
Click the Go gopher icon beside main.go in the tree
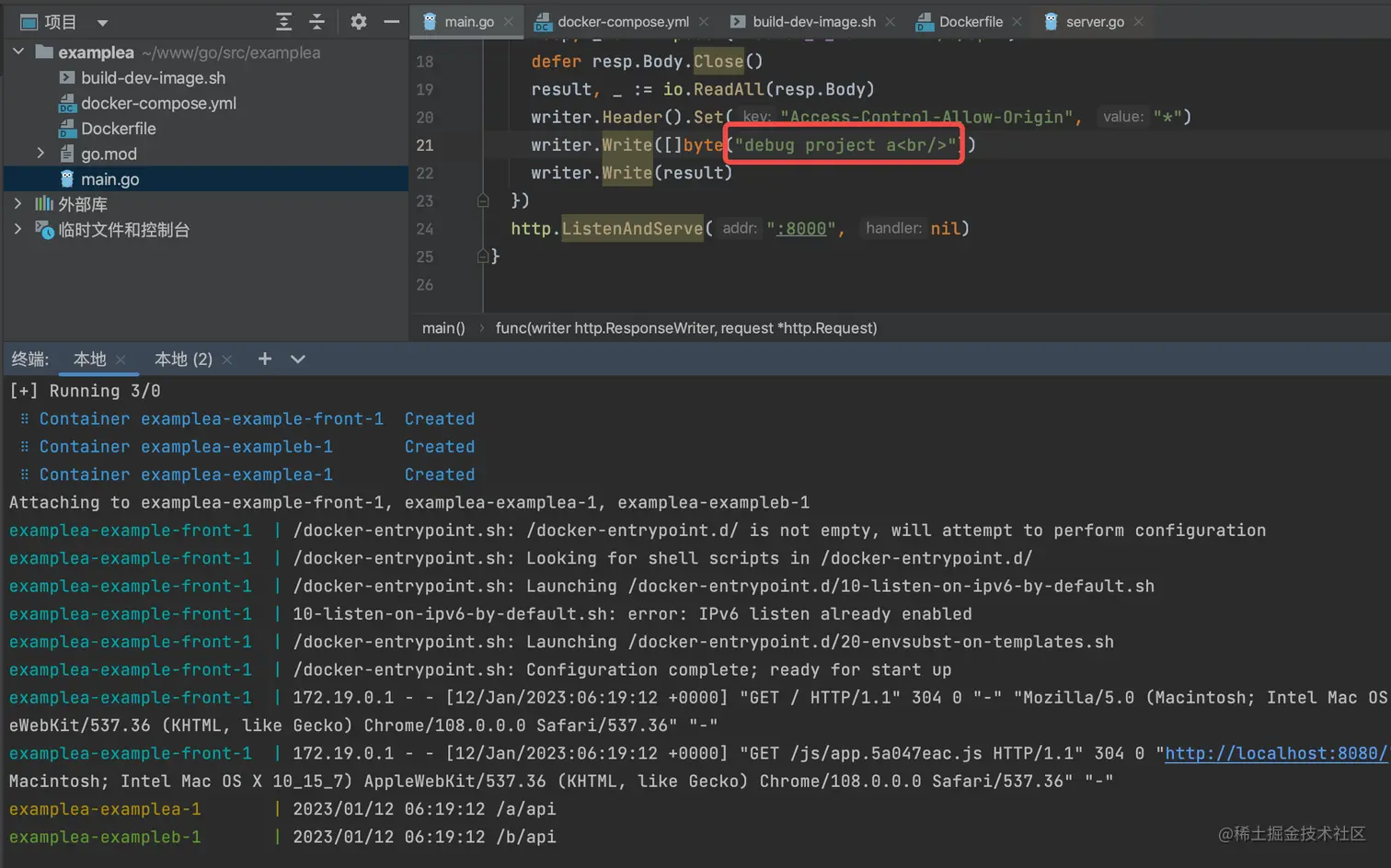67,178
